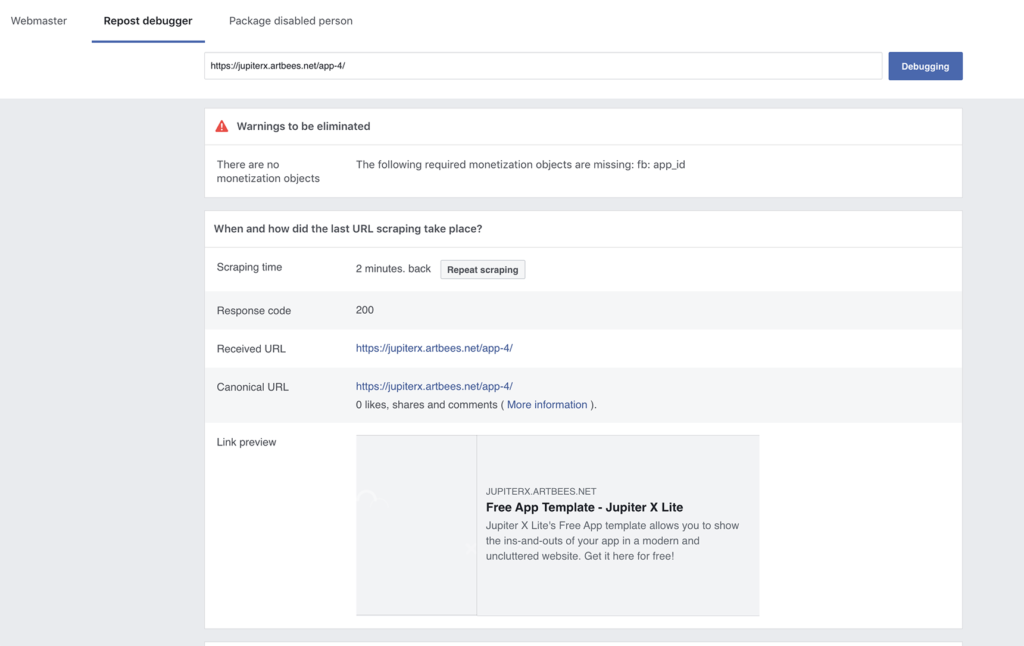
Task: Click the red warning triangle icon
Action: point(222,127)
